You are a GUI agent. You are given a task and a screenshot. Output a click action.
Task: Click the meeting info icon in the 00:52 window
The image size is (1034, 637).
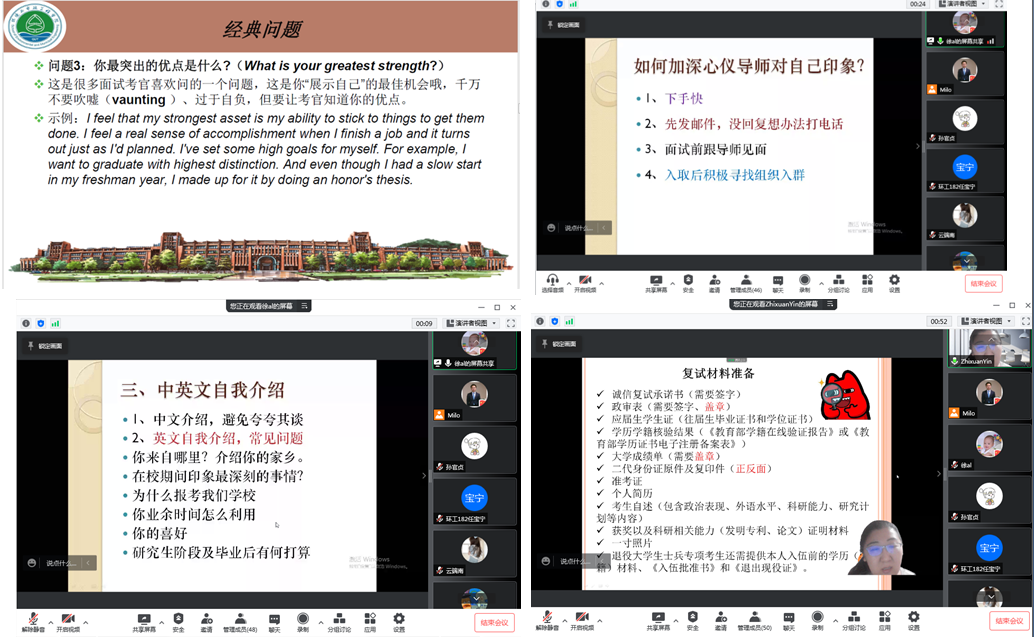[540, 321]
